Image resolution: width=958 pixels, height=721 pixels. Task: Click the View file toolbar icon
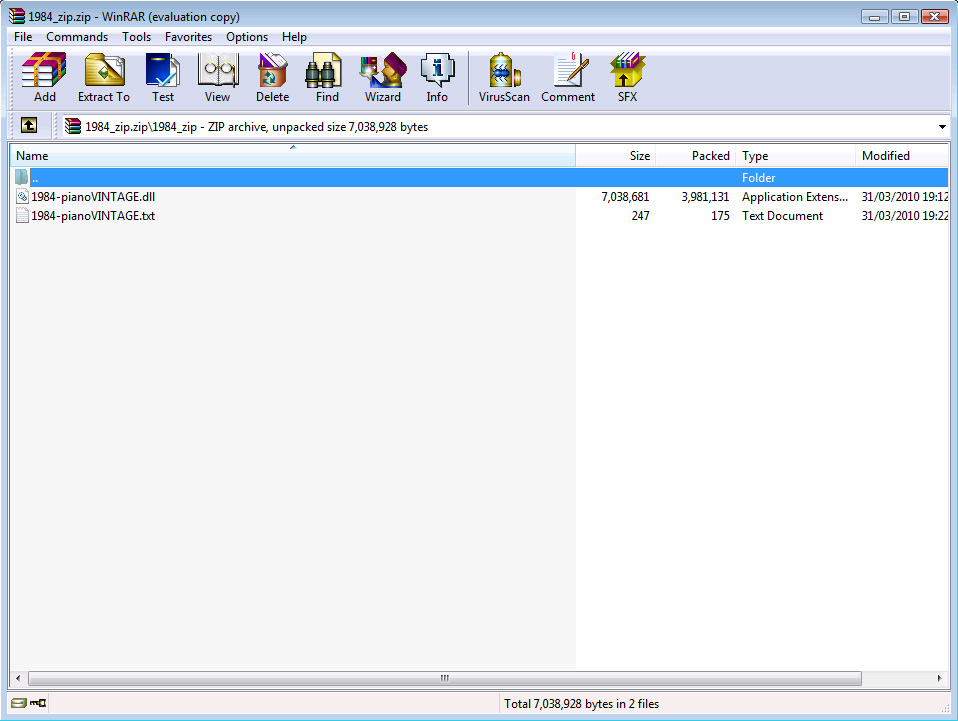coord(218,70)
